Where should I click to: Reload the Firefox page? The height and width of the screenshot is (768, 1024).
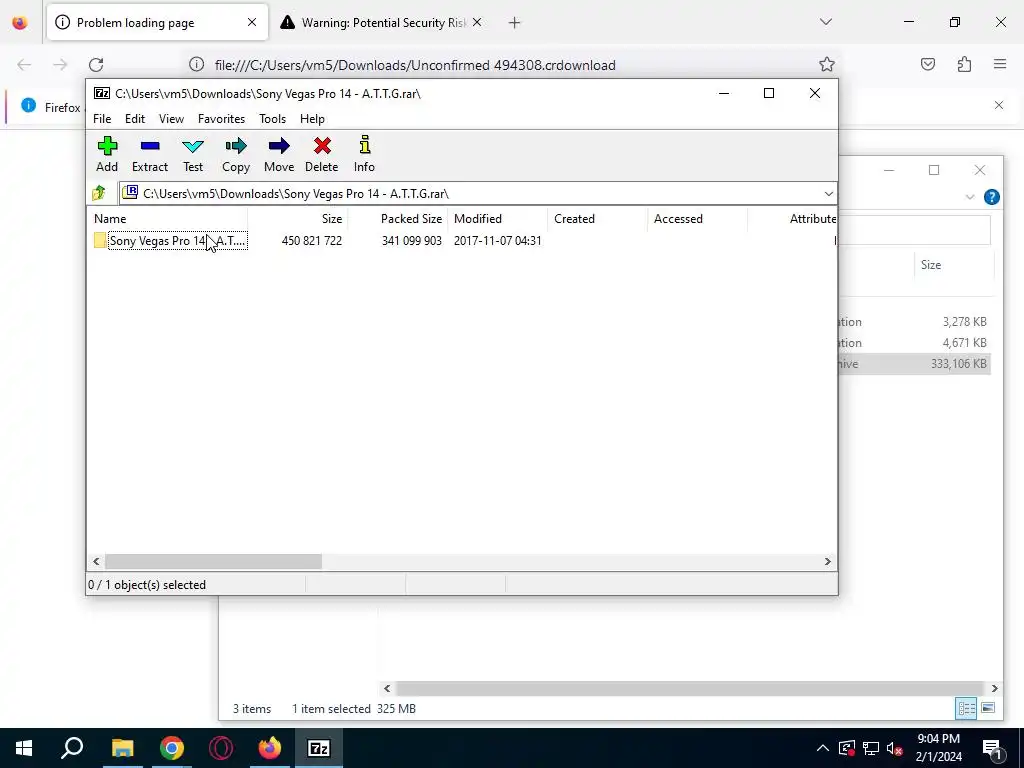click(96, 65)
